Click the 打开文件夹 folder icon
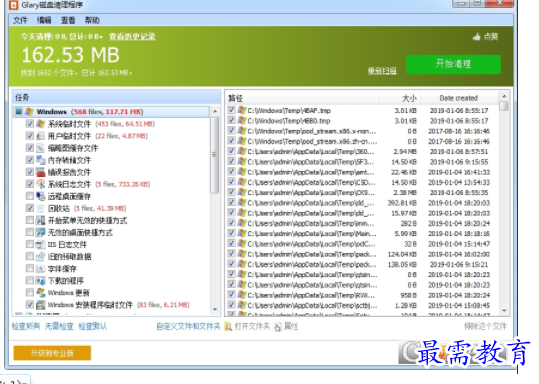The width and height of the screenshot is (539, 384). [x=228, y=326]
